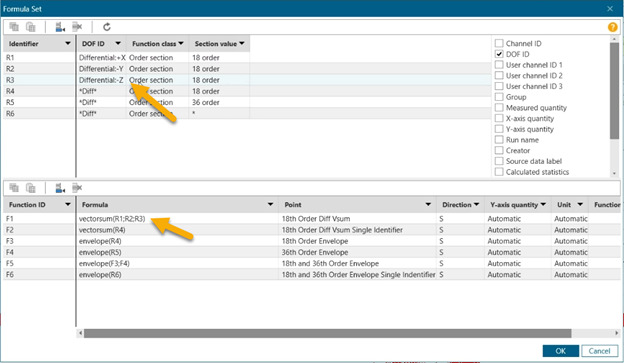Viewport: 624px width, 363px height.
Task: Select the R6 identifier row
Action: (39, 113)
